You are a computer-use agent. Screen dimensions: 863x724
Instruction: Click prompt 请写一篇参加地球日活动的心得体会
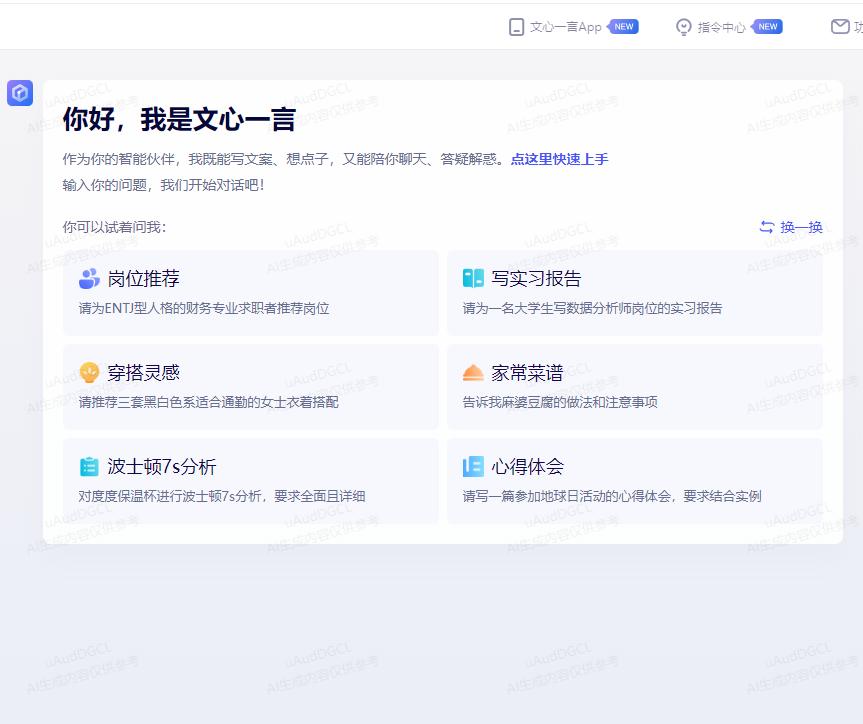click(x=611, y=496)
